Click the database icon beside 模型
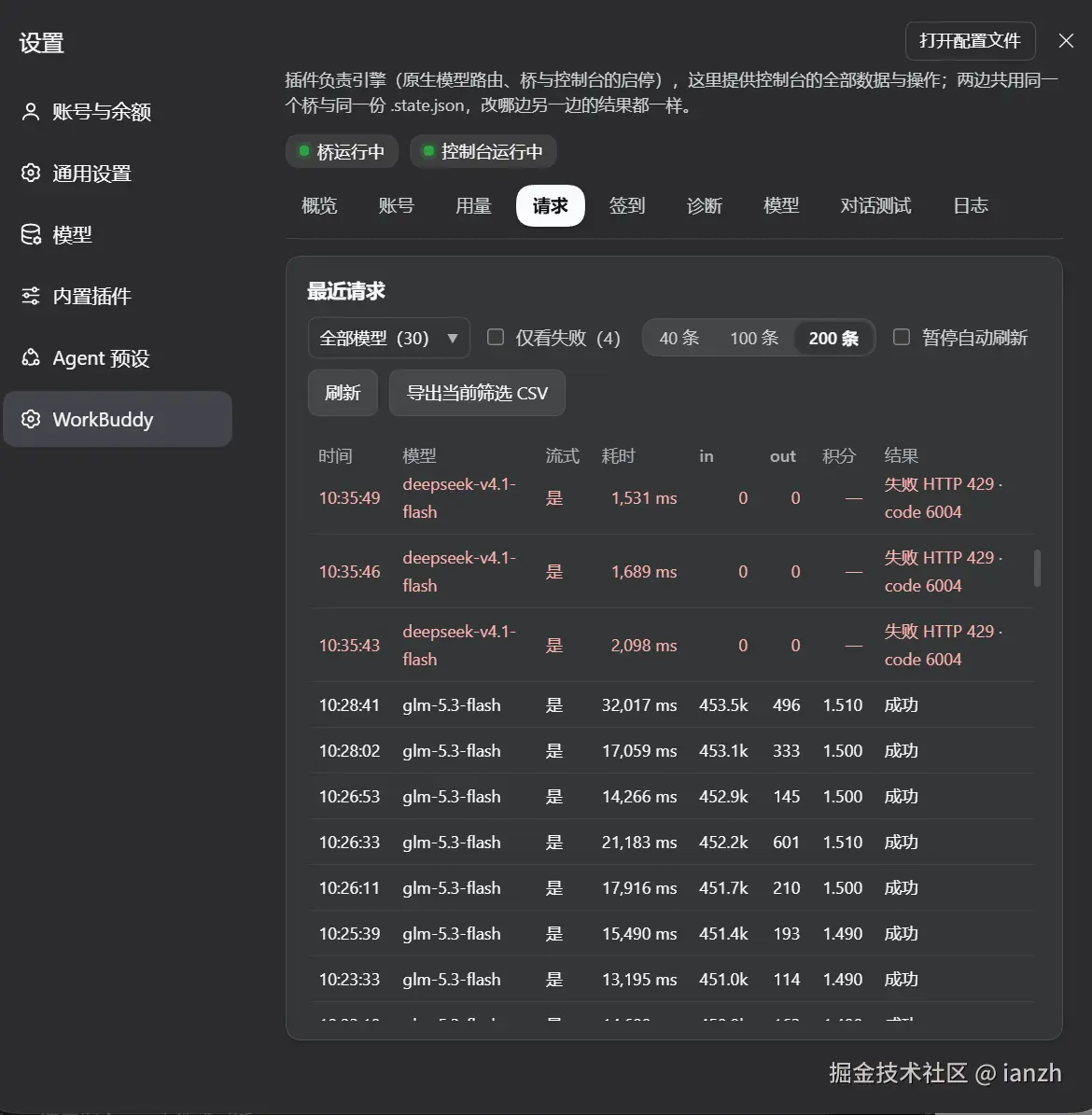1092x1115 pixels. [x=31, y=234]
